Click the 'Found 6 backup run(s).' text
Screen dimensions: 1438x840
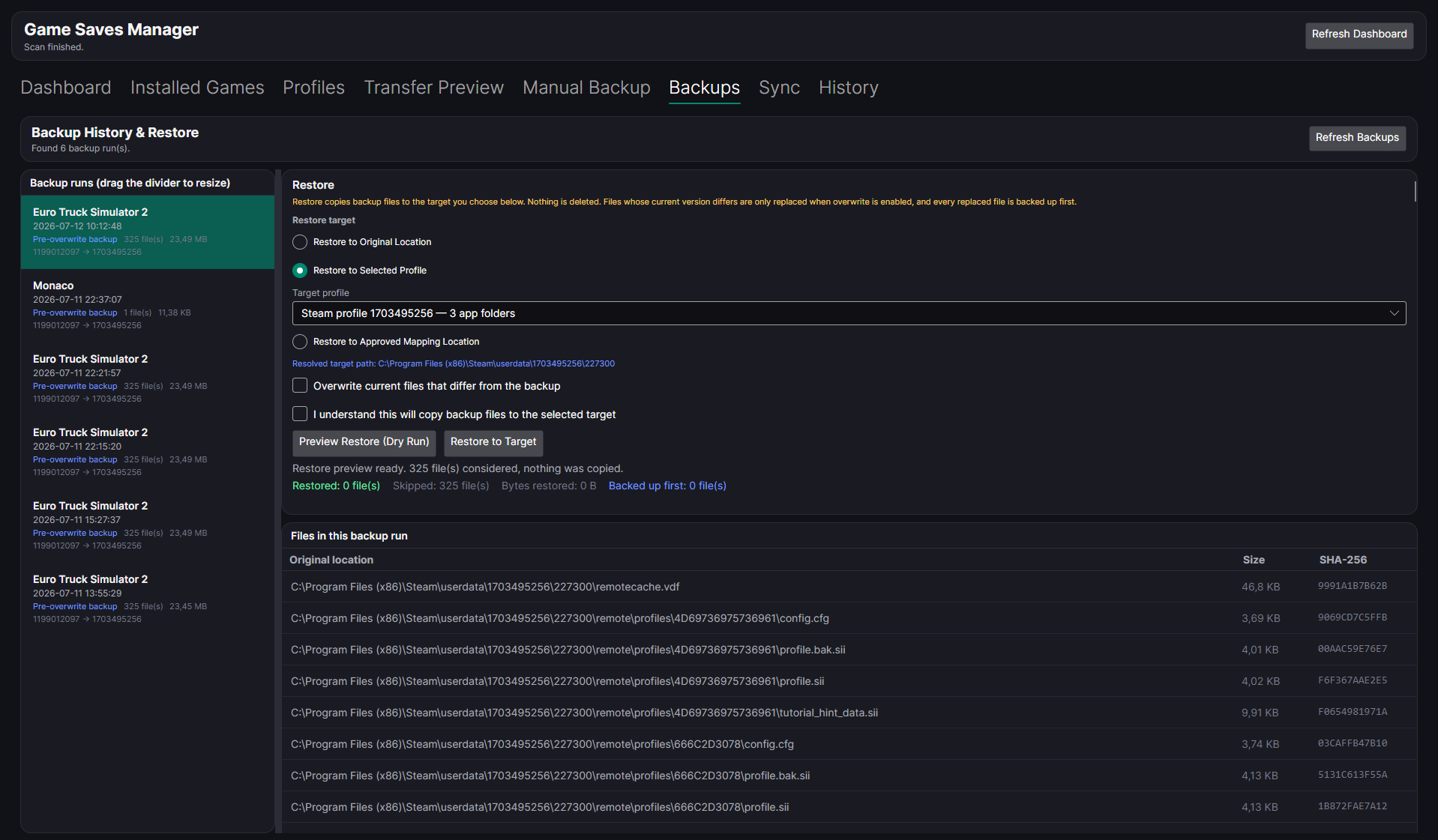pos(80,148)
